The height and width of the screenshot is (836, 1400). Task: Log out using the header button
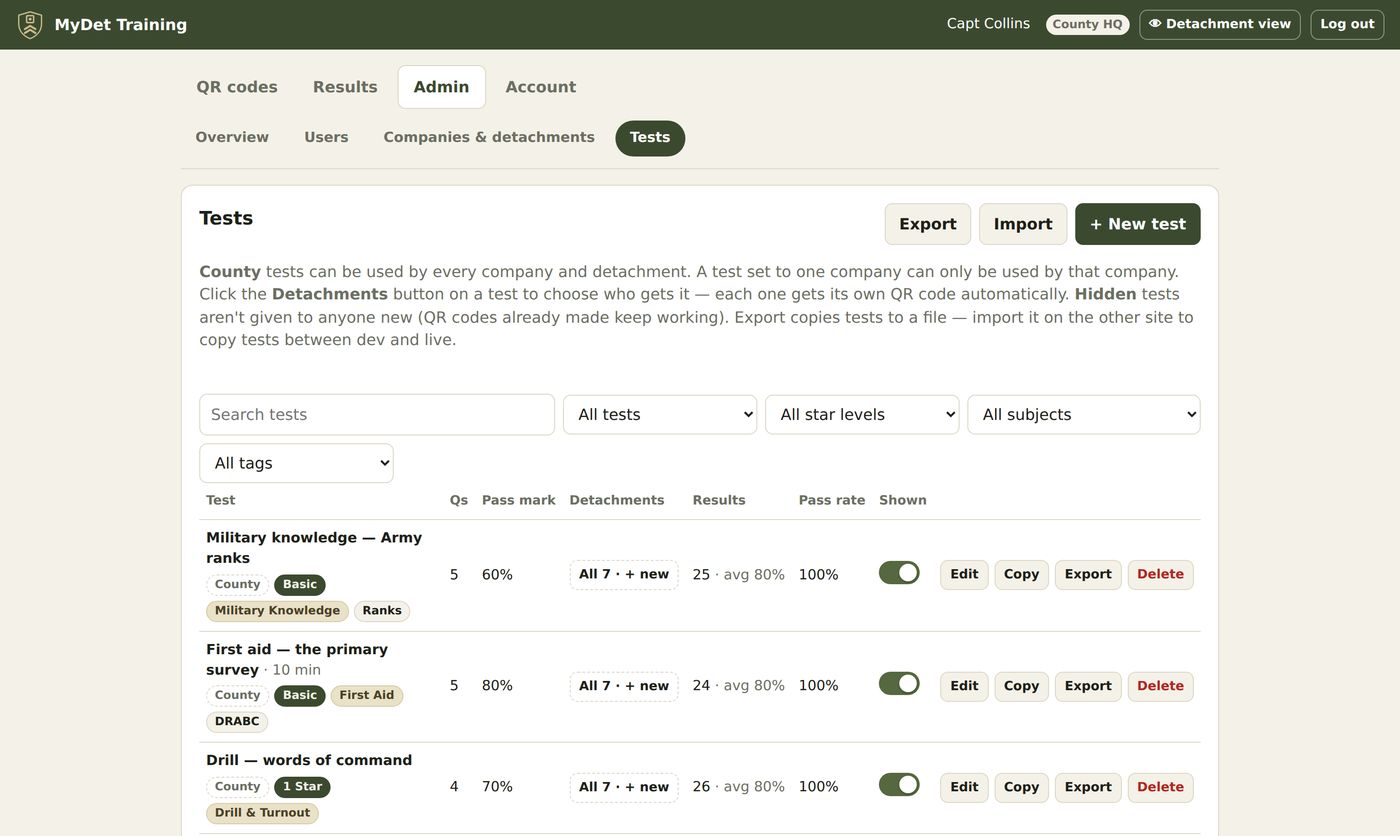click(x=1347, y=25)
